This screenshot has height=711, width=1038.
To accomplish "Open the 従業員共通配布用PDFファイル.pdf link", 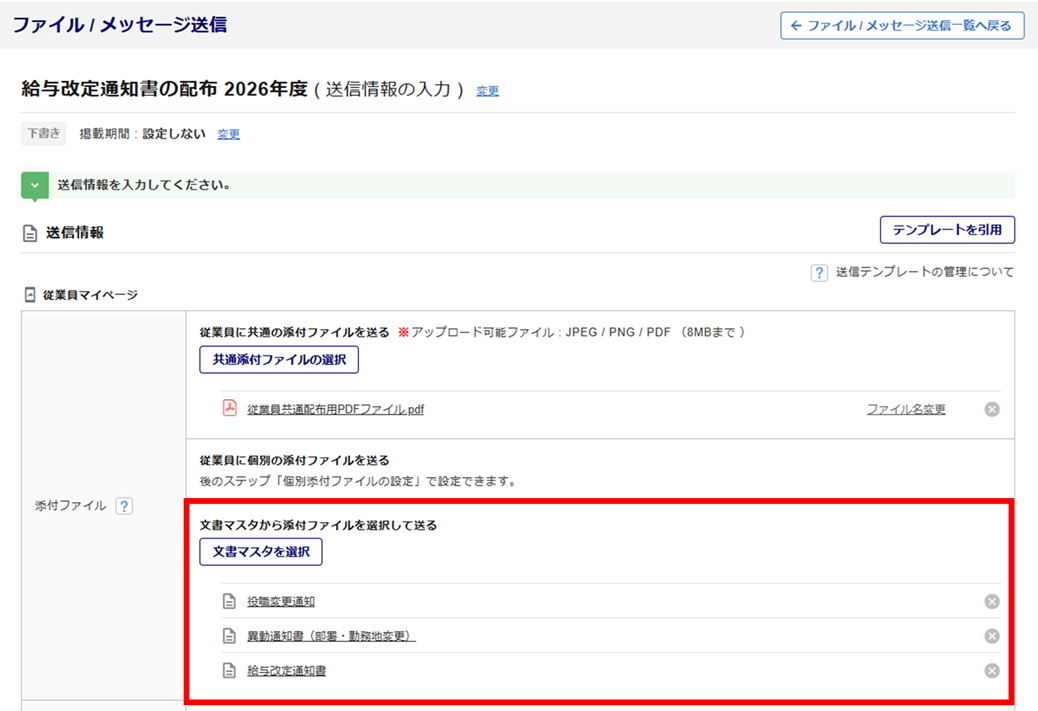I will click(335, 409).
